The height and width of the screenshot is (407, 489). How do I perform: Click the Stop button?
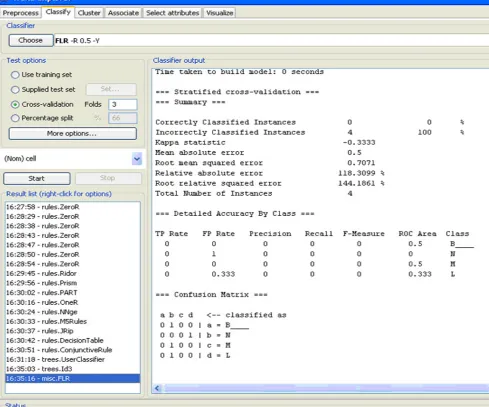pos(108,178)
